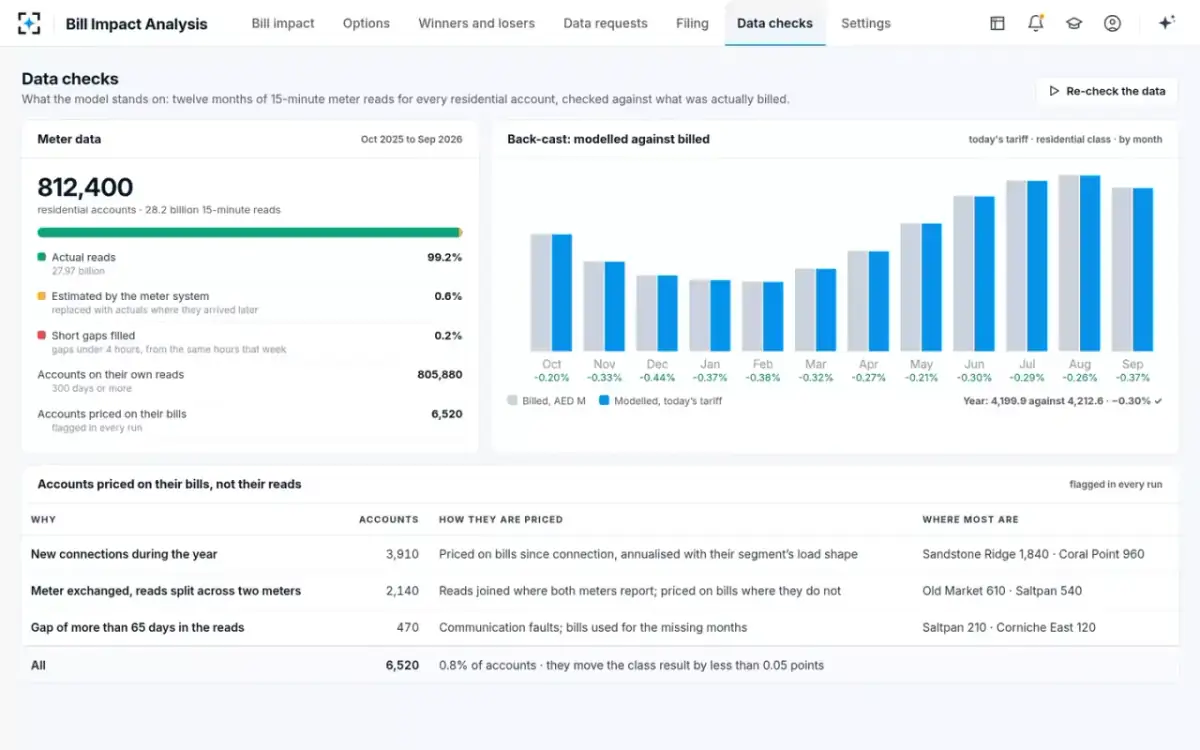Screen dimensions: 1200x750
Task: Click the app logo icon
Action: tap(30, 23)
